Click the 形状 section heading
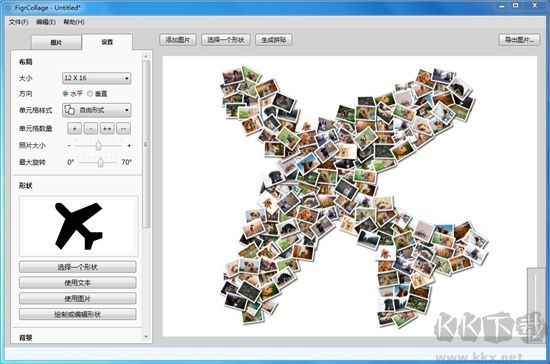The image size is (550, 364). [x=26, y=186]
